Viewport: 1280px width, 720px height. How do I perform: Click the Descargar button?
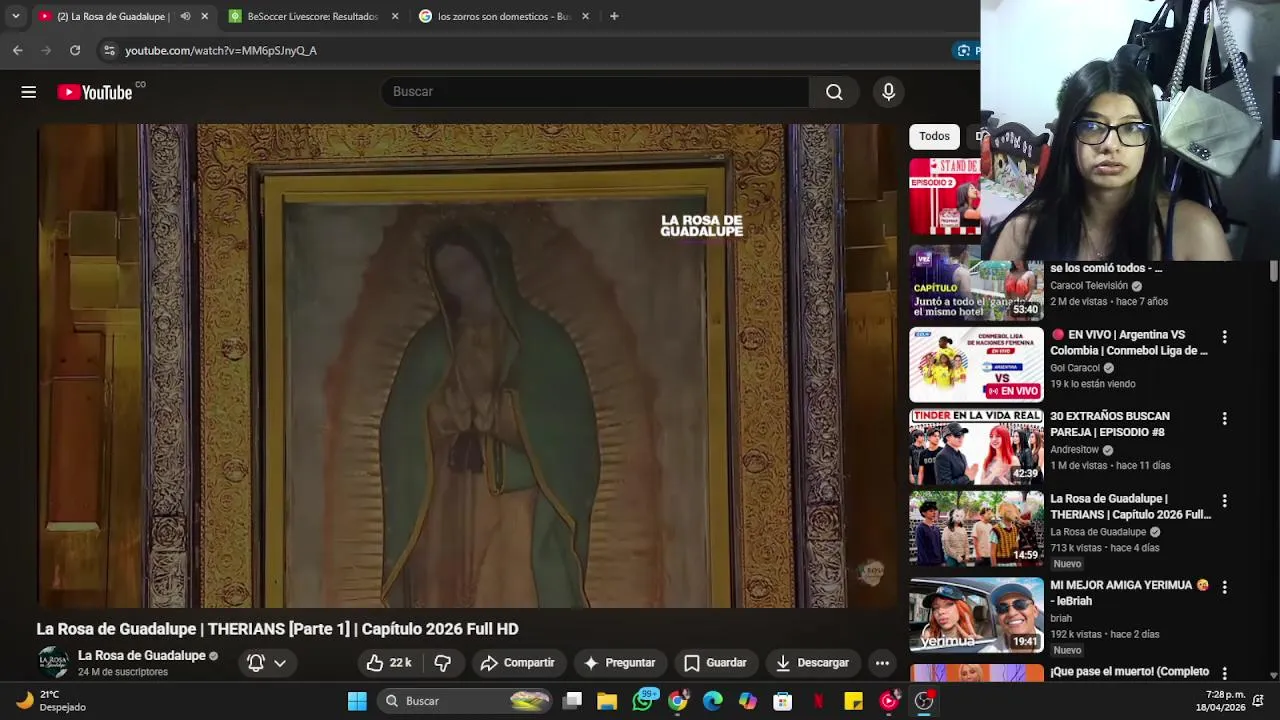click(812, 663)
